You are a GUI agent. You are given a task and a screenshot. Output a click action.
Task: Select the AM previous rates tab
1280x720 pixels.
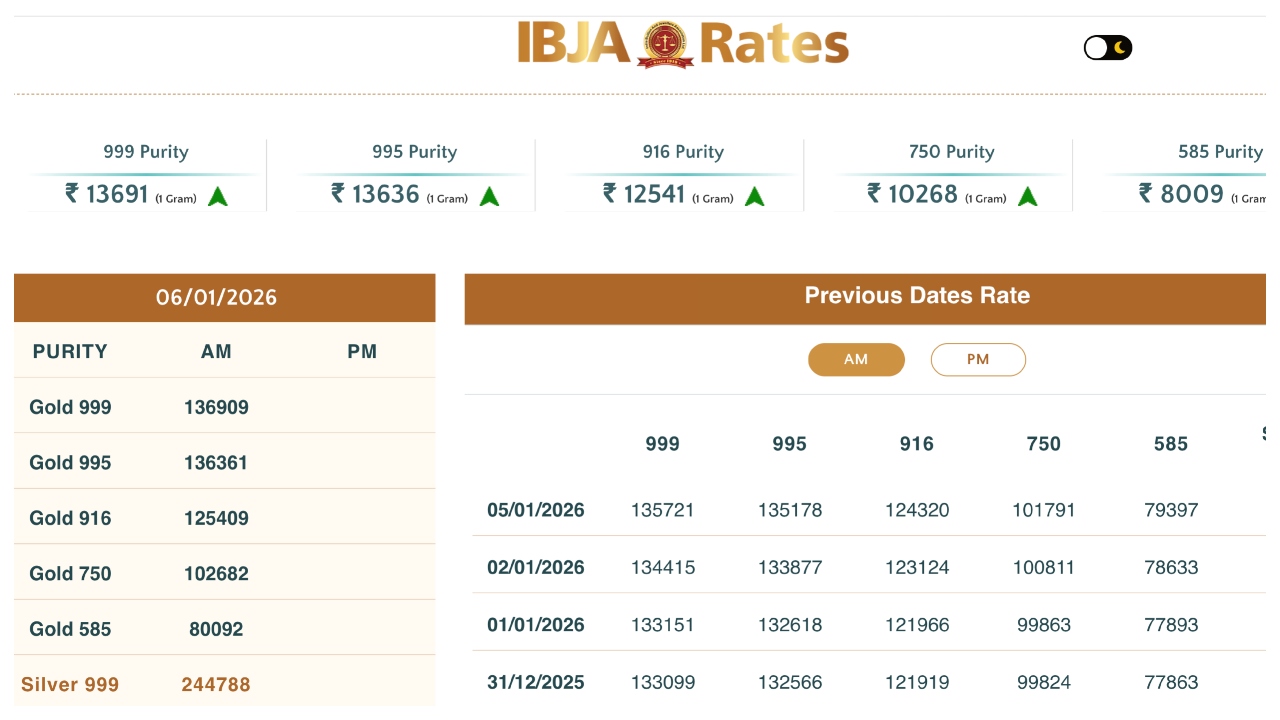point(856,360)
